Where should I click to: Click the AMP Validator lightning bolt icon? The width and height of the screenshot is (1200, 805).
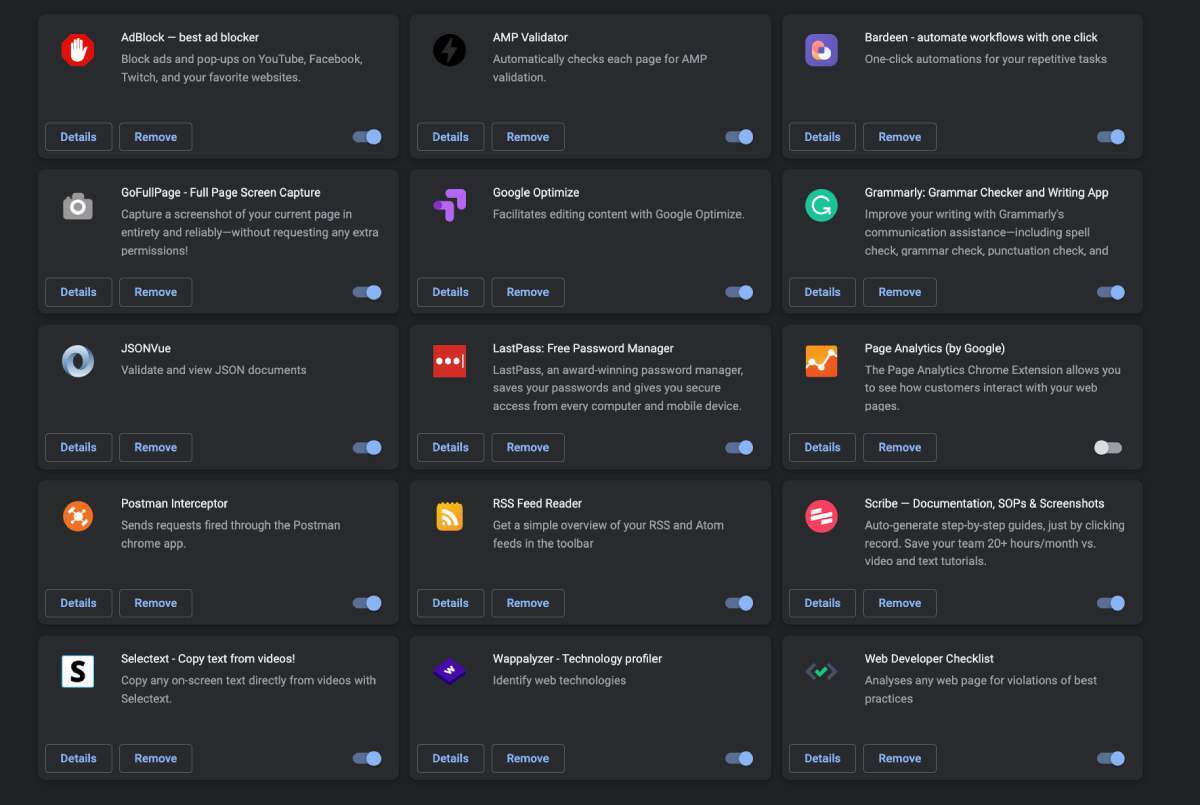[449, 50]
